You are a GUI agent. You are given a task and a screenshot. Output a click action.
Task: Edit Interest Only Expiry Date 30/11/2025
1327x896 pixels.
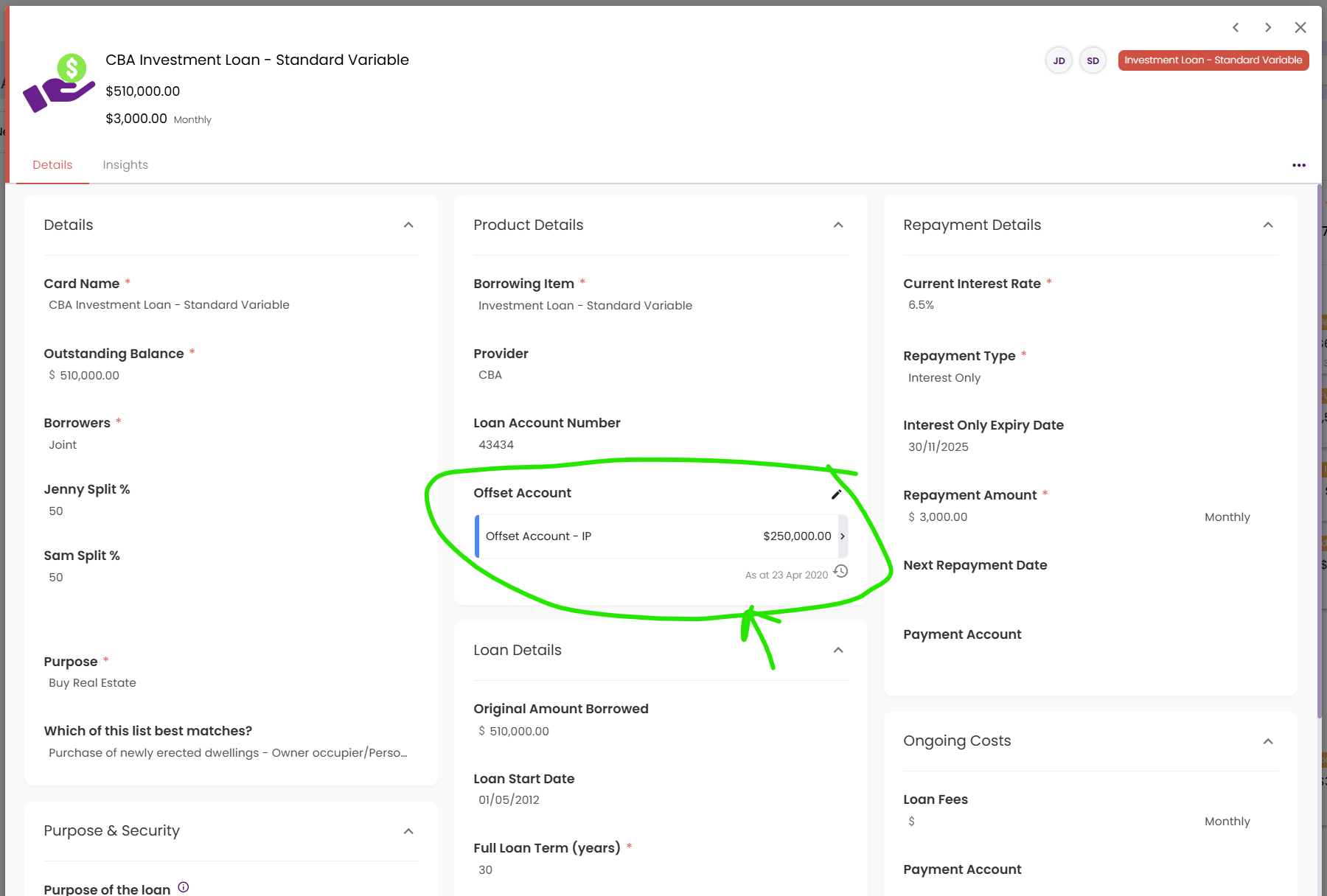(938, 447)
